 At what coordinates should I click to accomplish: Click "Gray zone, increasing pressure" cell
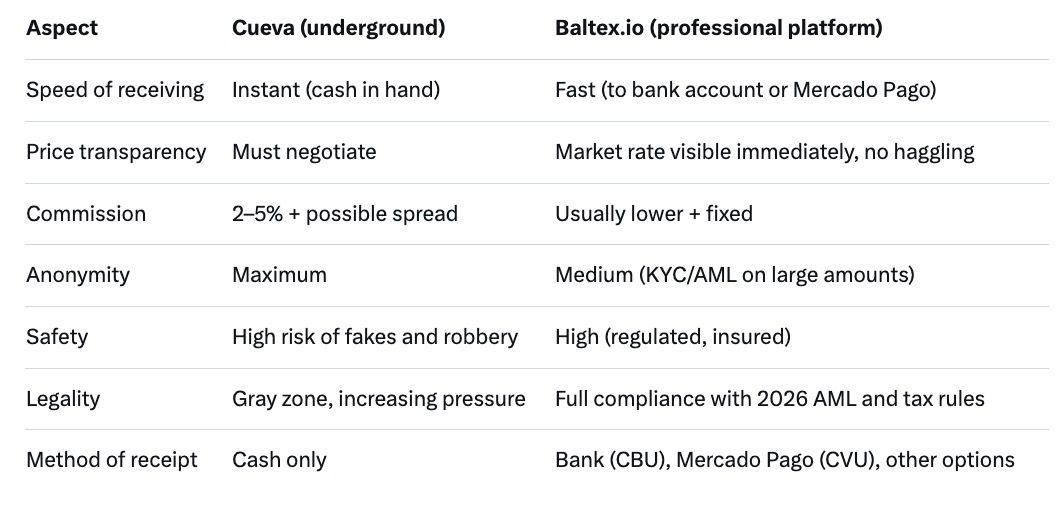[378, 399]
